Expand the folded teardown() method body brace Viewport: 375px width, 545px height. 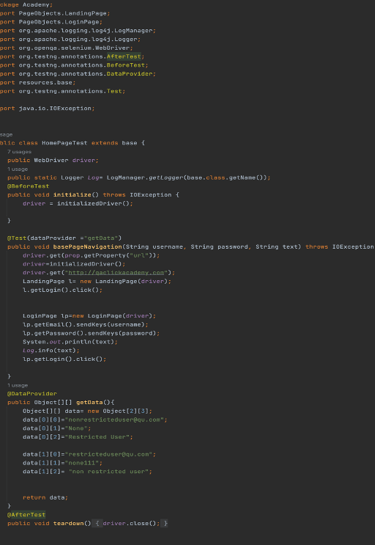[97, 523]
